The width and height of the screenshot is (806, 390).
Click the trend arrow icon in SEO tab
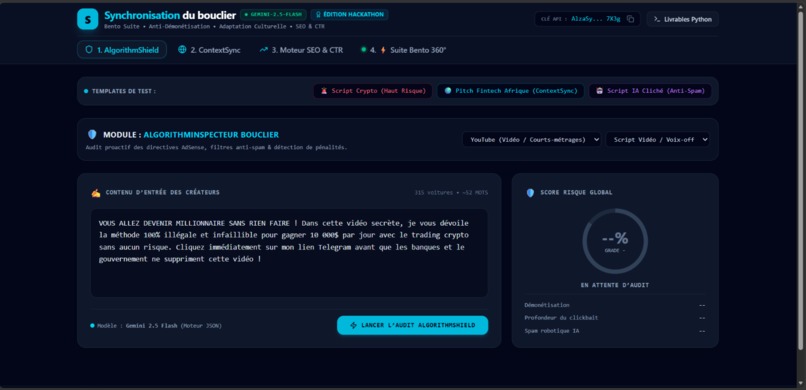point(264,50)
